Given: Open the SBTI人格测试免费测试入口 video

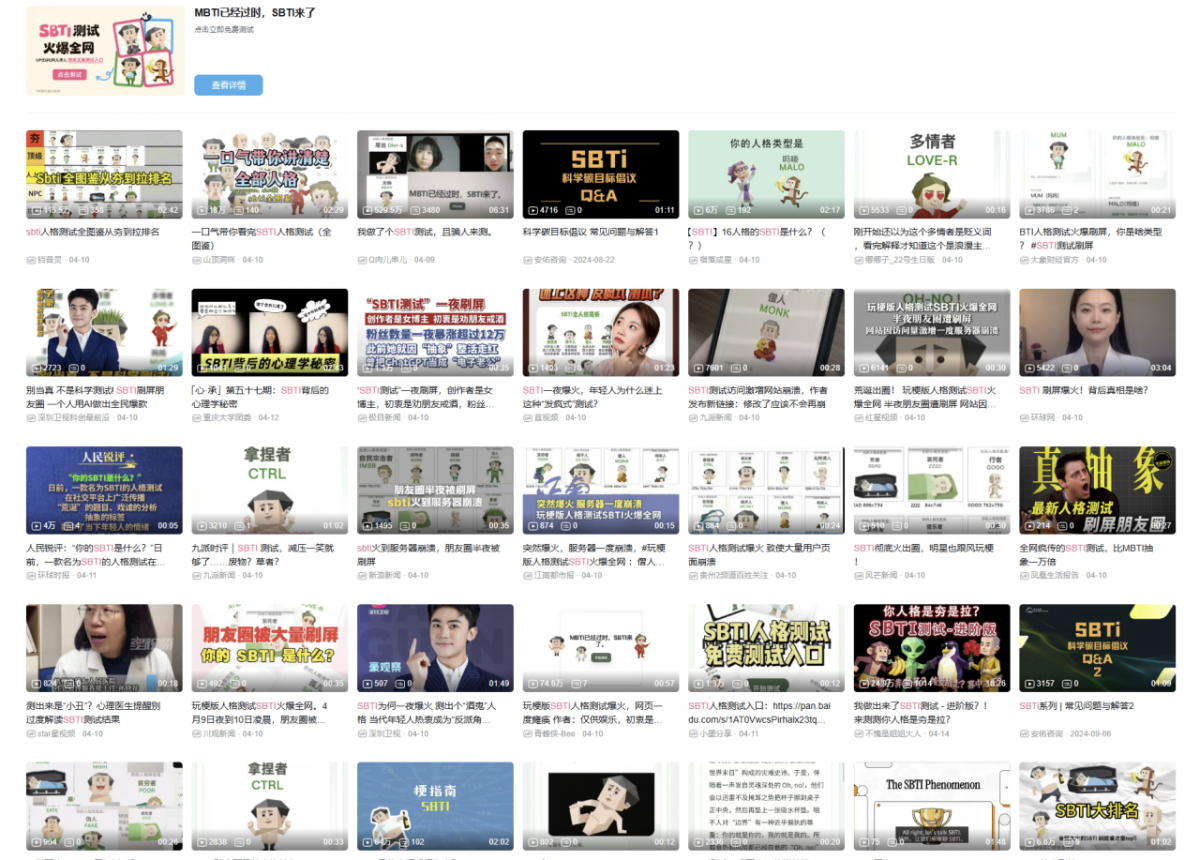Looking at the screenshot, I should 765,648.
